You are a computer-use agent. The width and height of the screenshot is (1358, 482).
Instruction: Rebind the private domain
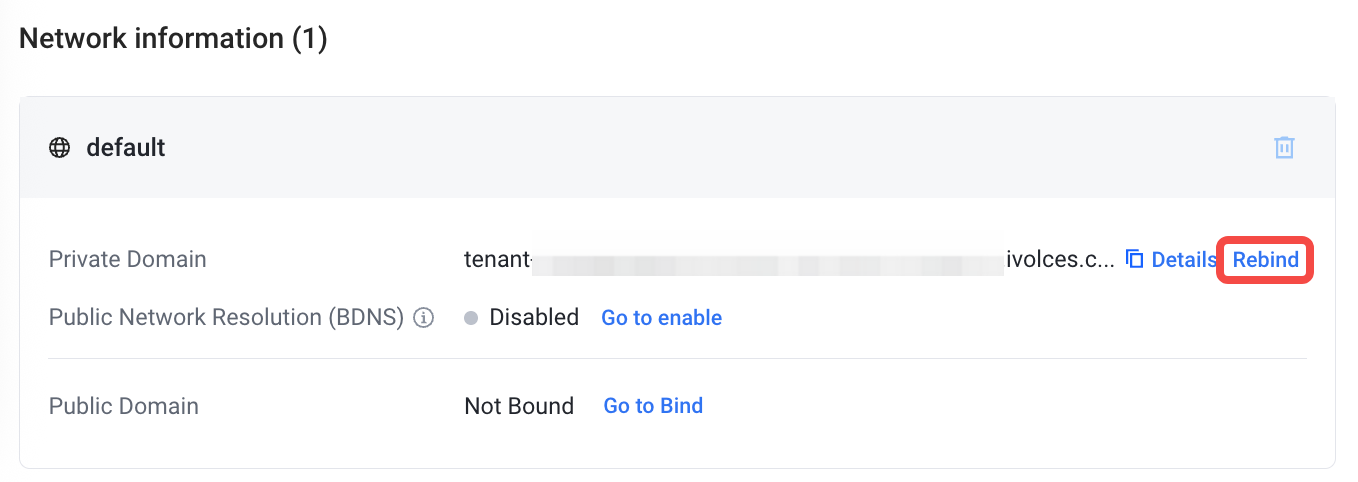pyautogui.click(x=1265, y=260)
